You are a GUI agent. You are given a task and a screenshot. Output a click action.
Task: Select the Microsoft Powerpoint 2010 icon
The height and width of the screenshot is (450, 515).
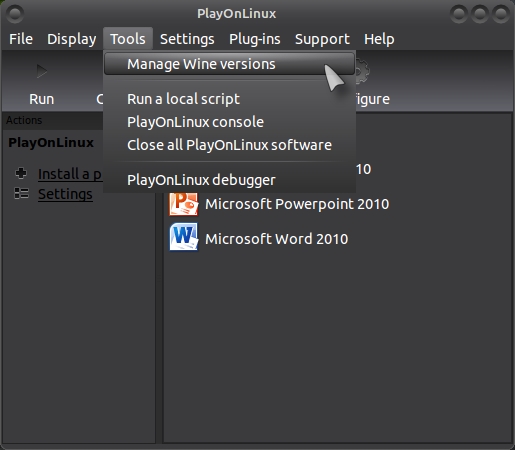coord(183,204)
